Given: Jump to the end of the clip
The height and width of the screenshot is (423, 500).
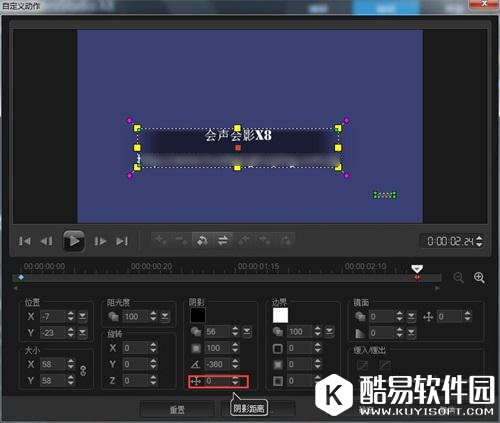Looking at the screenshot, I should (122, 241).
